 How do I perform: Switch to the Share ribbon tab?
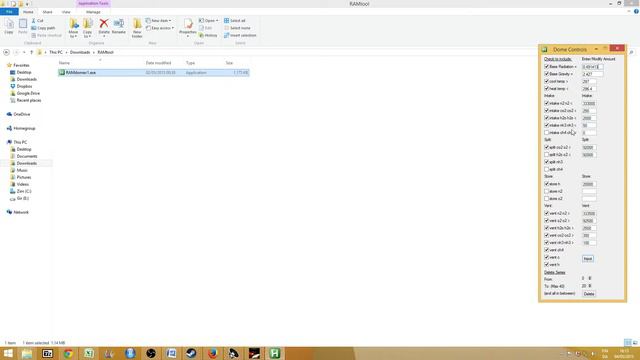point(47,12)
